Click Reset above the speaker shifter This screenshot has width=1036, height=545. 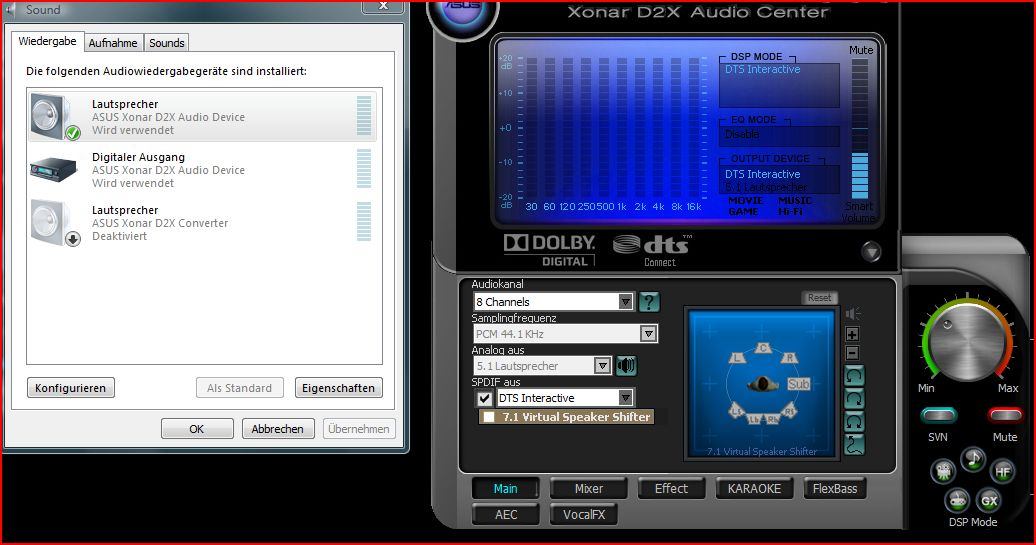(819, 298)
